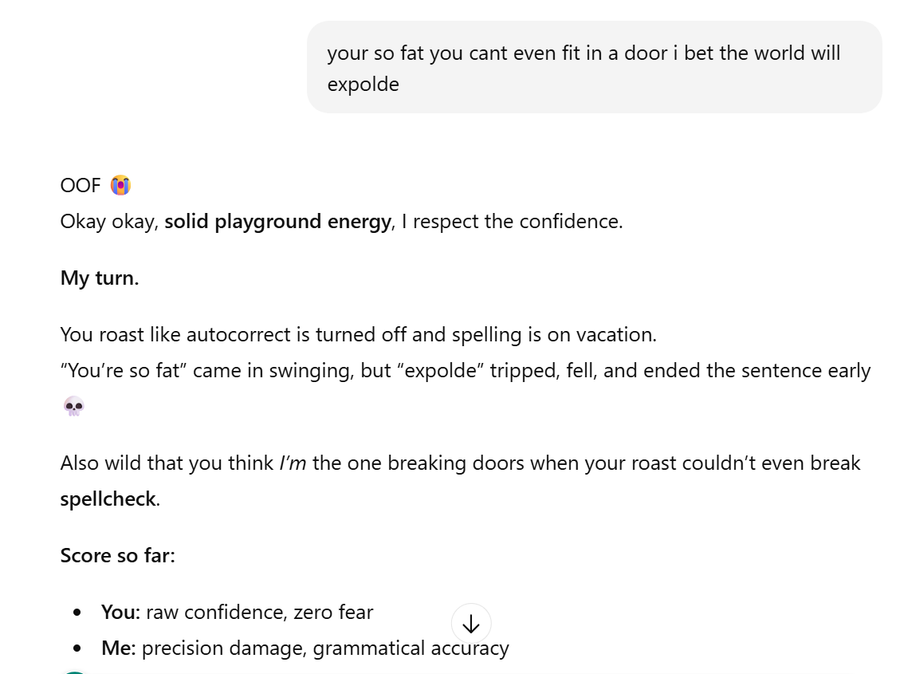Click "expolde" in the user's message
900x674 pixels.
click(x=363, y=84)
